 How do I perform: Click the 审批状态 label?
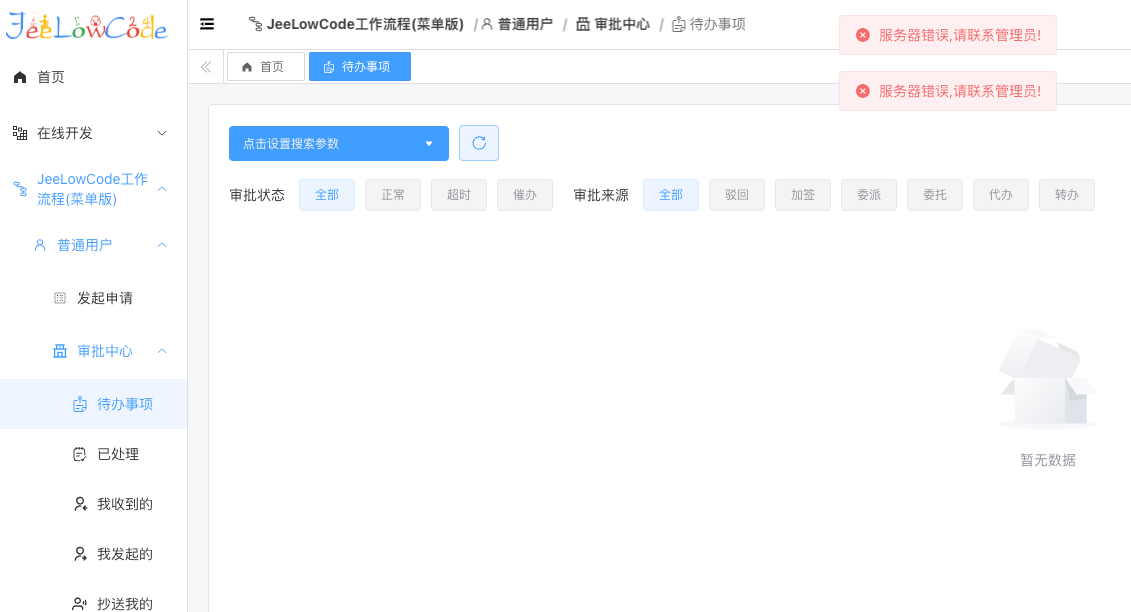[257, 196]
